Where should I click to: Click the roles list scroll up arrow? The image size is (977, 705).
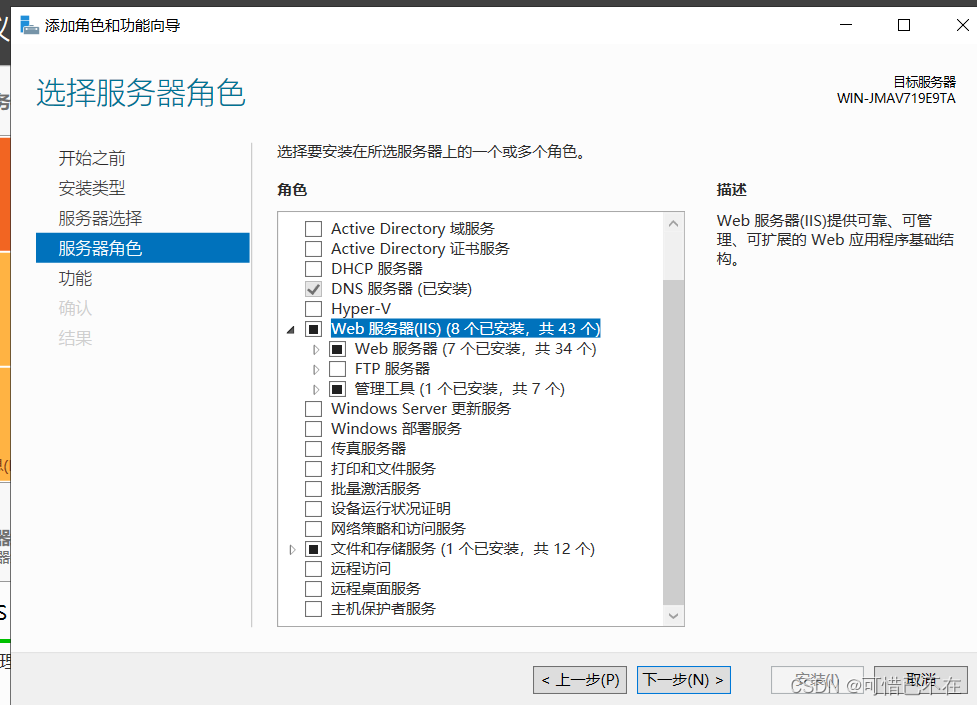pyautogui.click(x=673, y=223)
